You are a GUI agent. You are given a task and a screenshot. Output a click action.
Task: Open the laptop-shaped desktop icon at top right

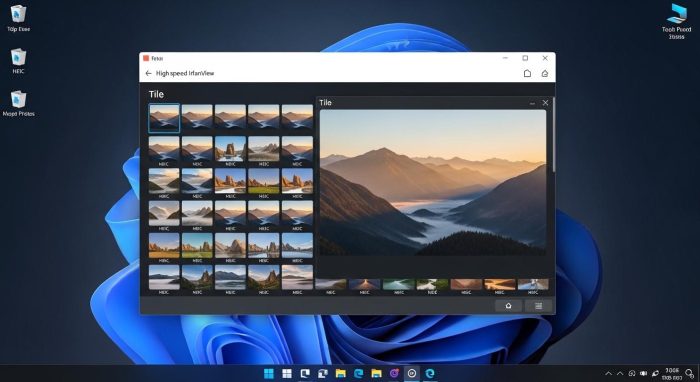676,21
